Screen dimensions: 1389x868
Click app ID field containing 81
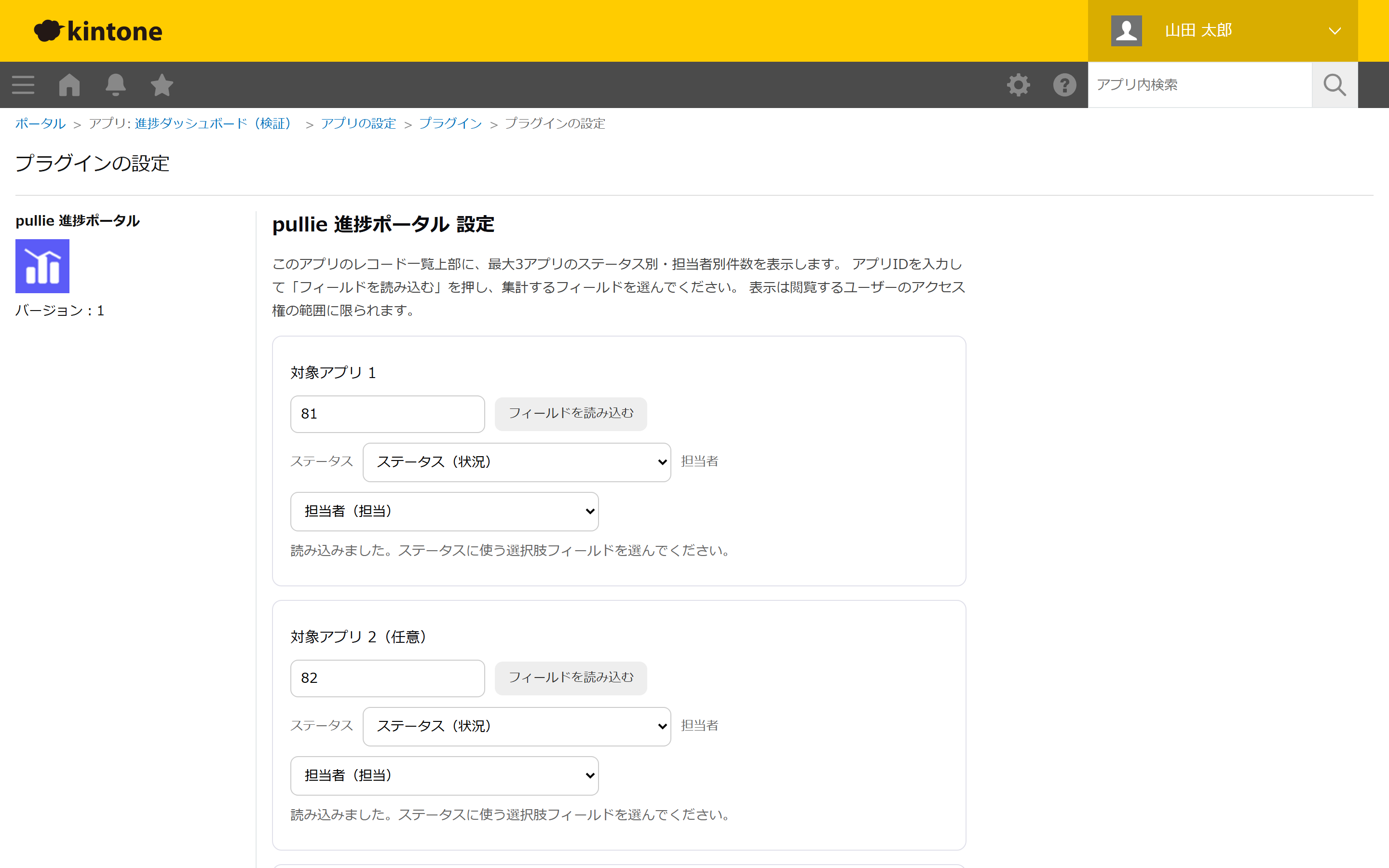[x=387, y=414]
